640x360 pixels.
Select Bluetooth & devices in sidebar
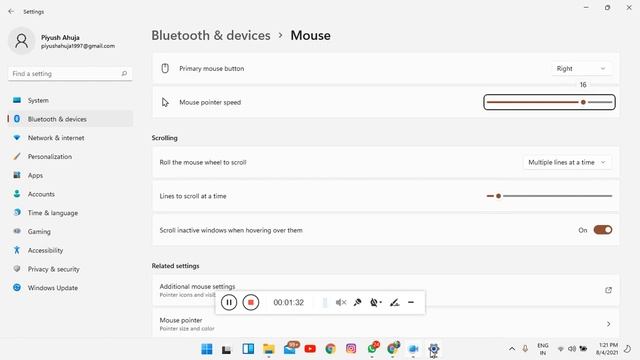point(70,119)
